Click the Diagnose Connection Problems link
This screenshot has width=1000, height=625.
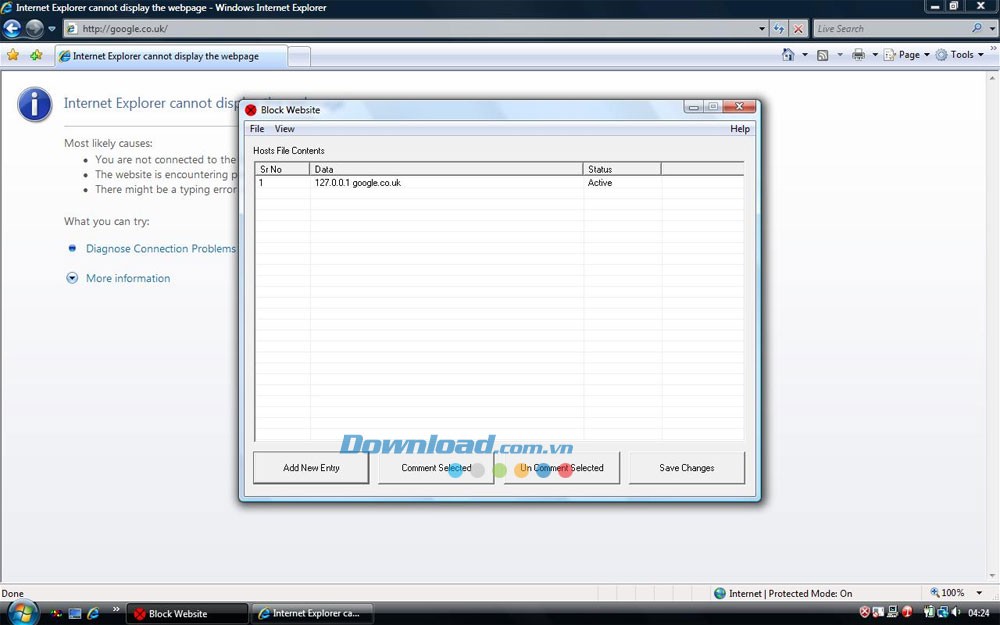pyautogui.click(x=160, y=248)
